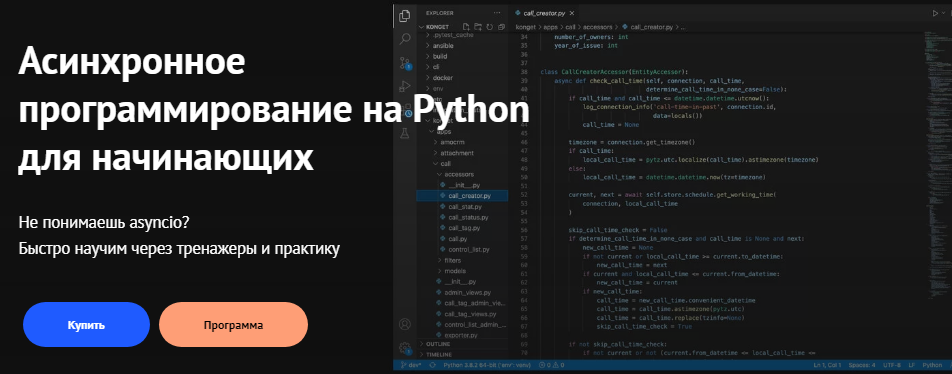
Task: Open the Manage gear icon
Action: click(405, 348)
